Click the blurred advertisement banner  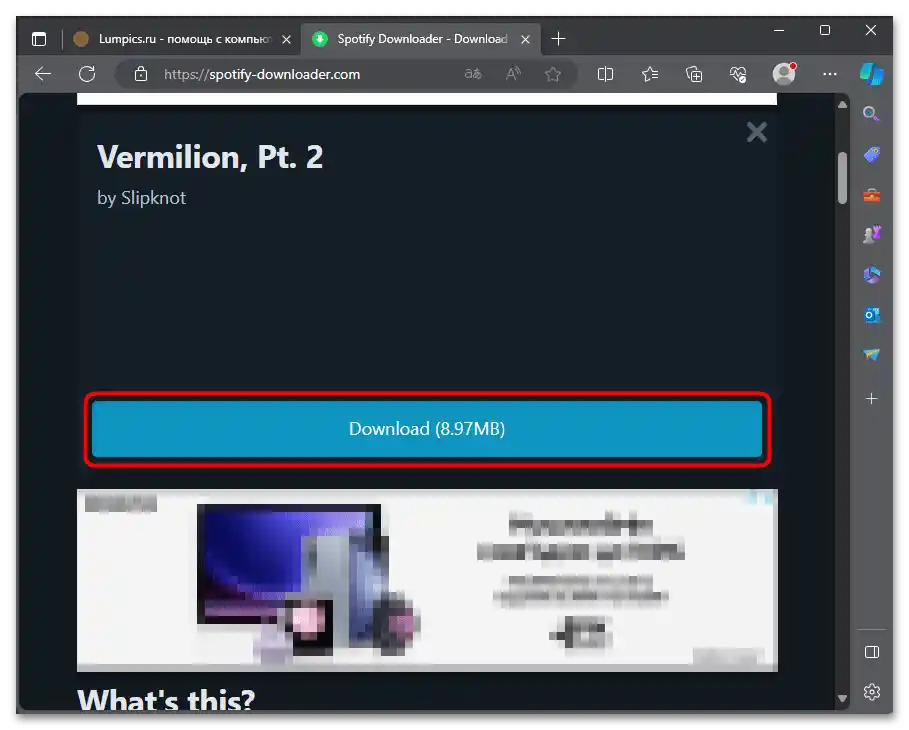427,580
